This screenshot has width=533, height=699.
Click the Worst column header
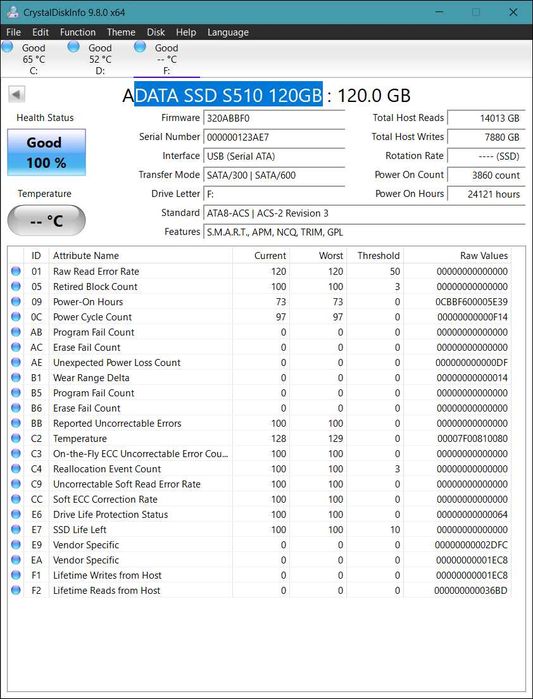[x=318, y=256]
